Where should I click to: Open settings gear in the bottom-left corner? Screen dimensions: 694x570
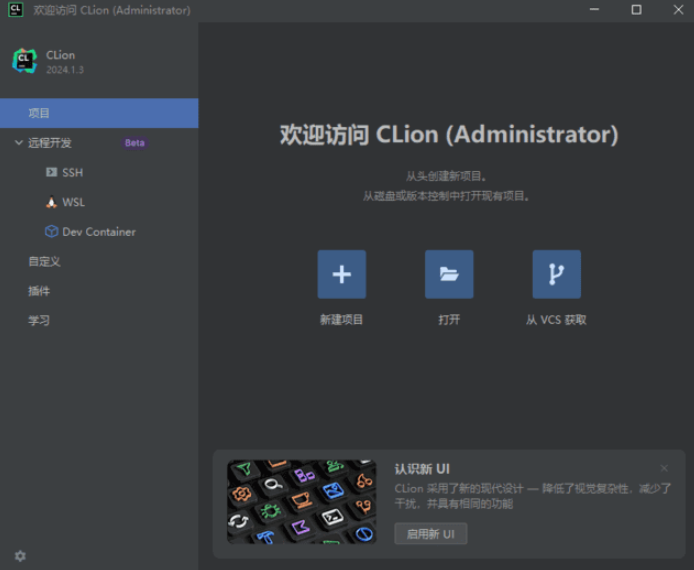coord(20,556)
